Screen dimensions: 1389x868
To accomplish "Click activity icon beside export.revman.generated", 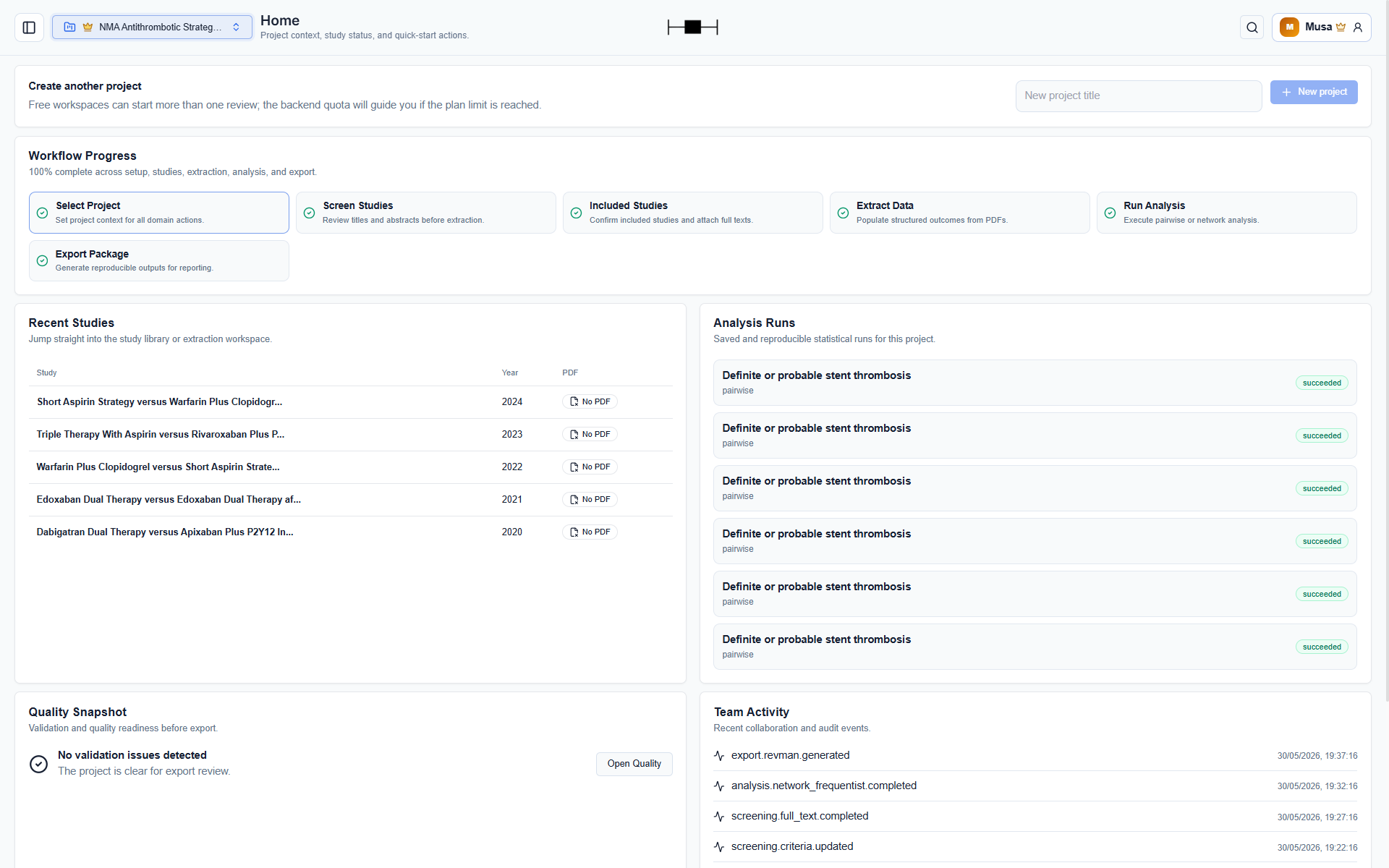I will pos(719,756).
